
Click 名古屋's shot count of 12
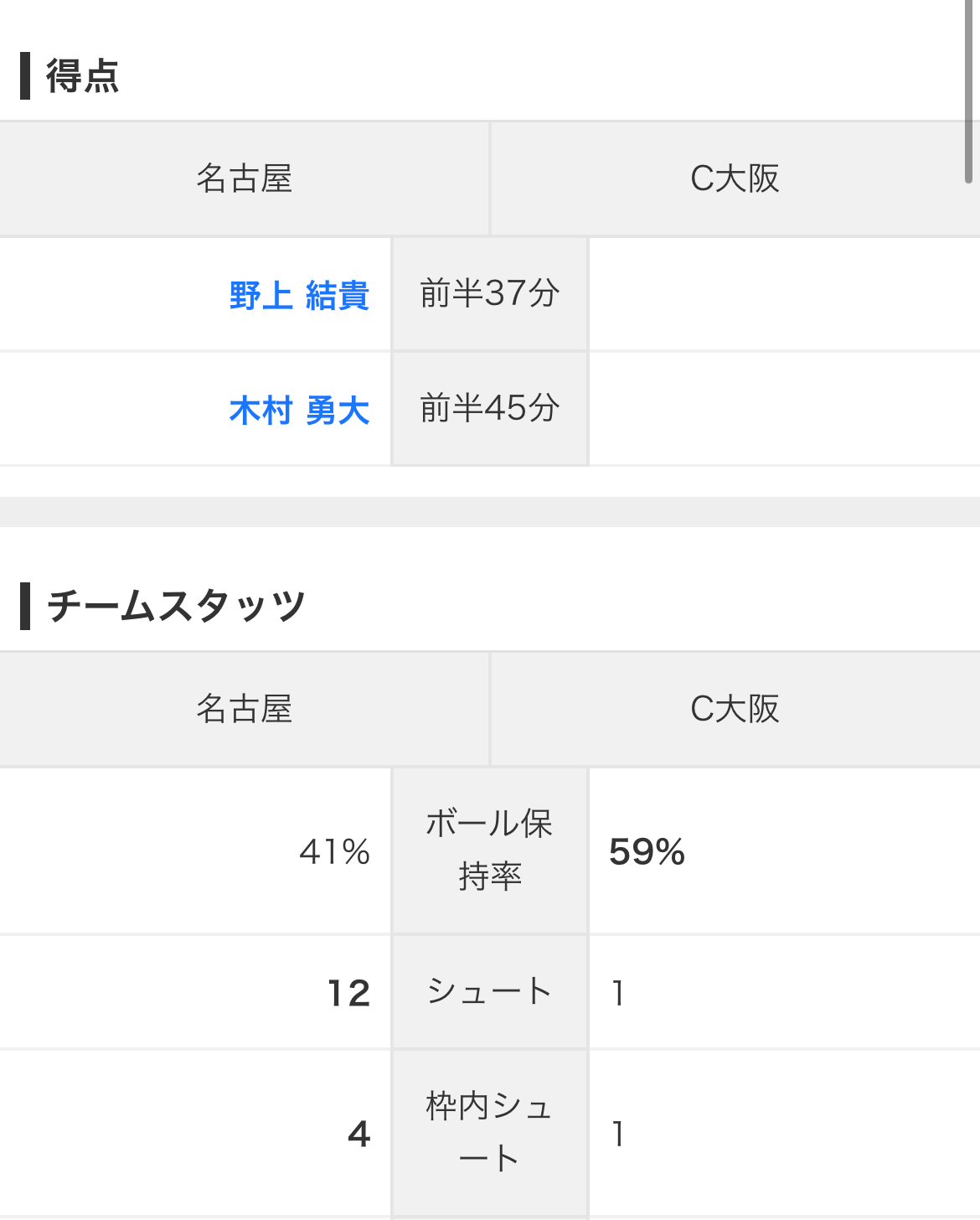pos(348,994)
